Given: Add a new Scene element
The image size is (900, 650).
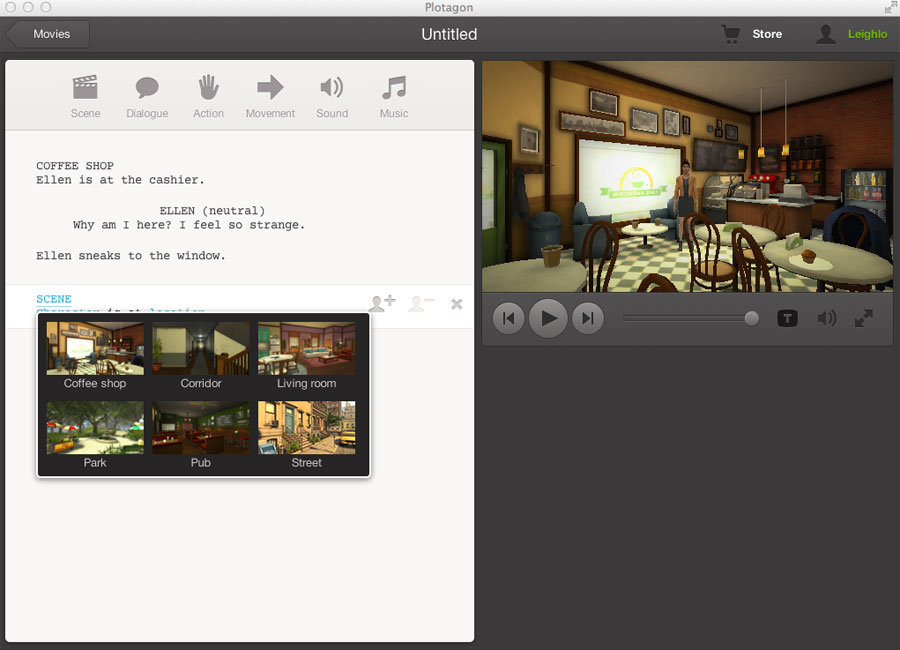Looking at the screenshot, I should [85, 96].
